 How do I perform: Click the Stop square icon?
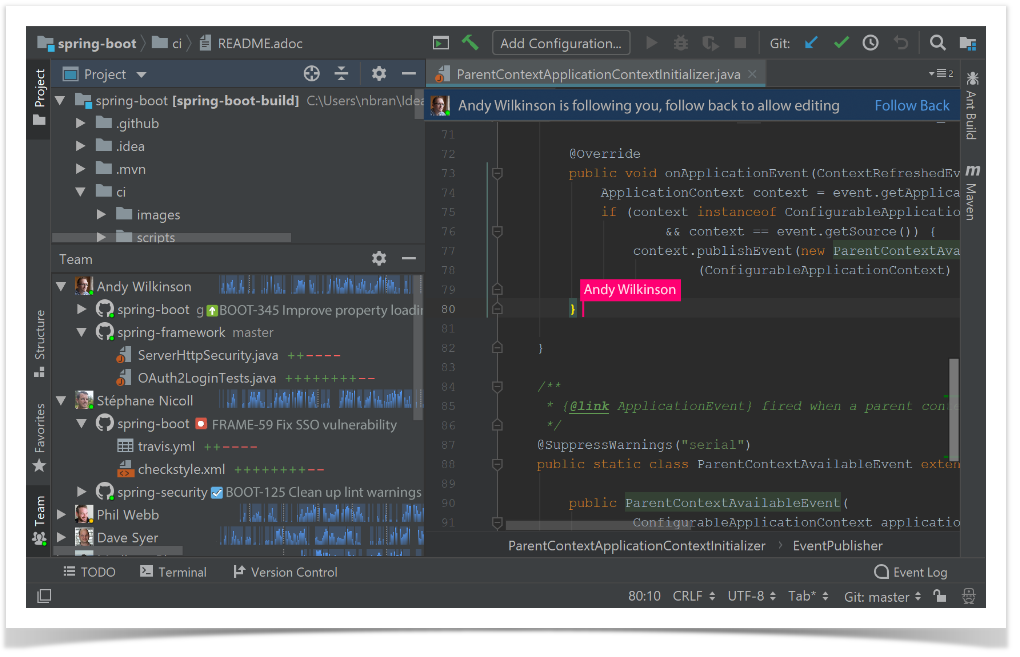pyautogui.click(x=740, y=43)
